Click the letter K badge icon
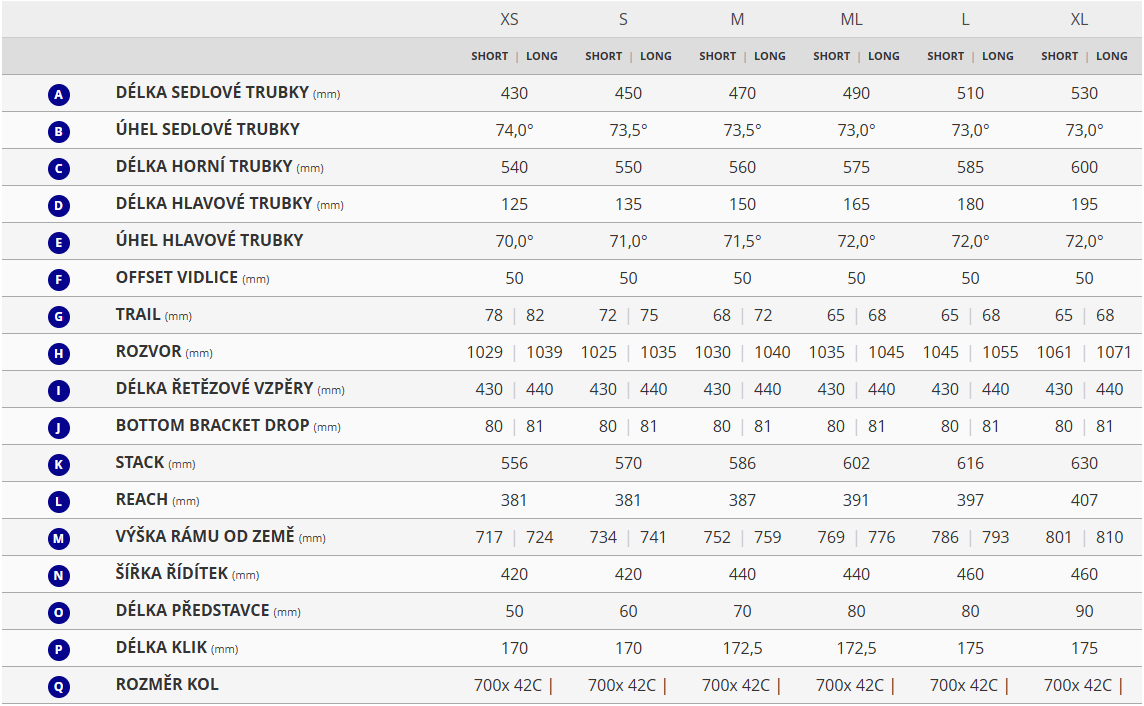This screenshot has width=1144, height=706. pyautogui.click(x=59, y=465)
